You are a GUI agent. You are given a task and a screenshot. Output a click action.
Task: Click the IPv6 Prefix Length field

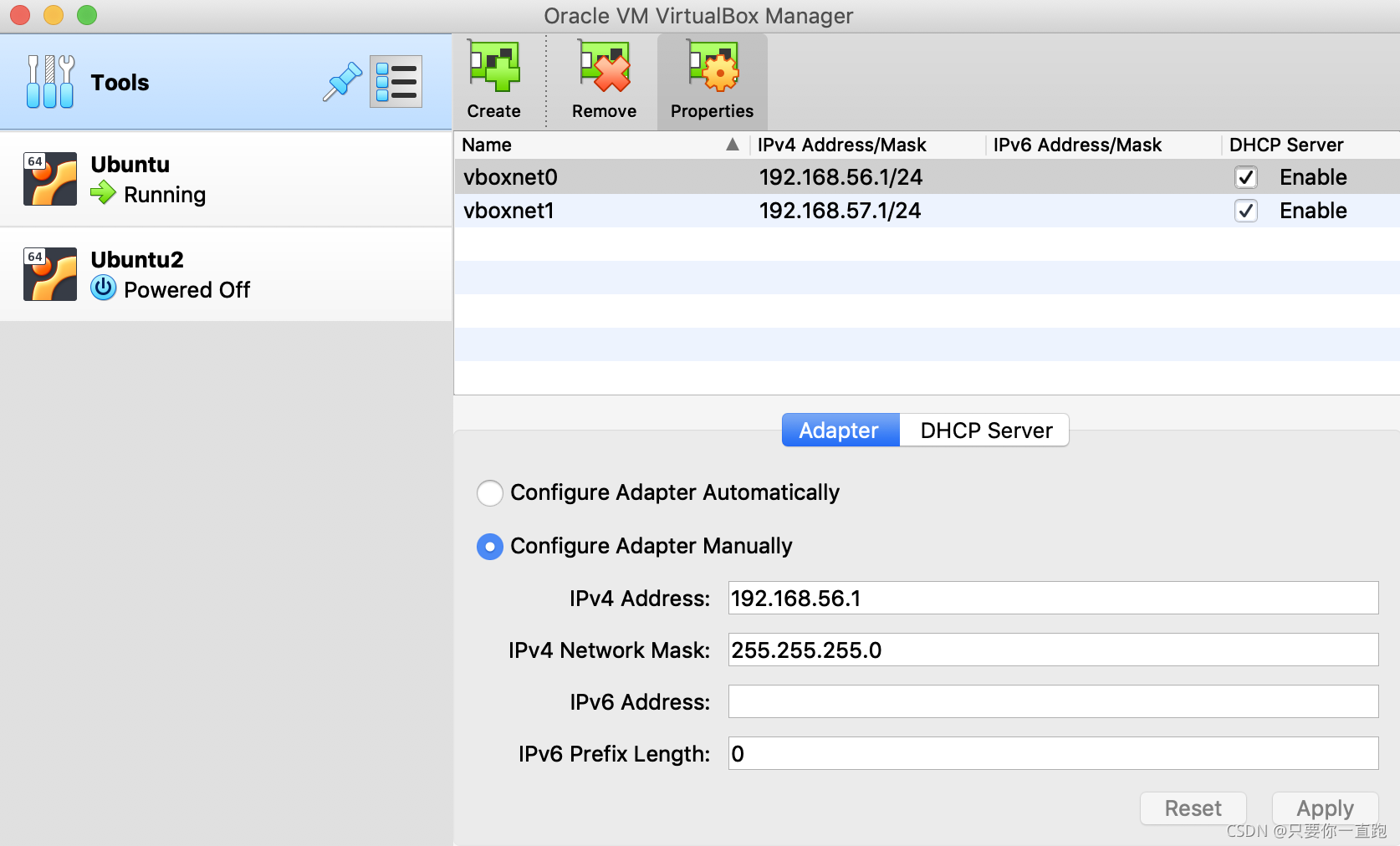[1053, 753]
